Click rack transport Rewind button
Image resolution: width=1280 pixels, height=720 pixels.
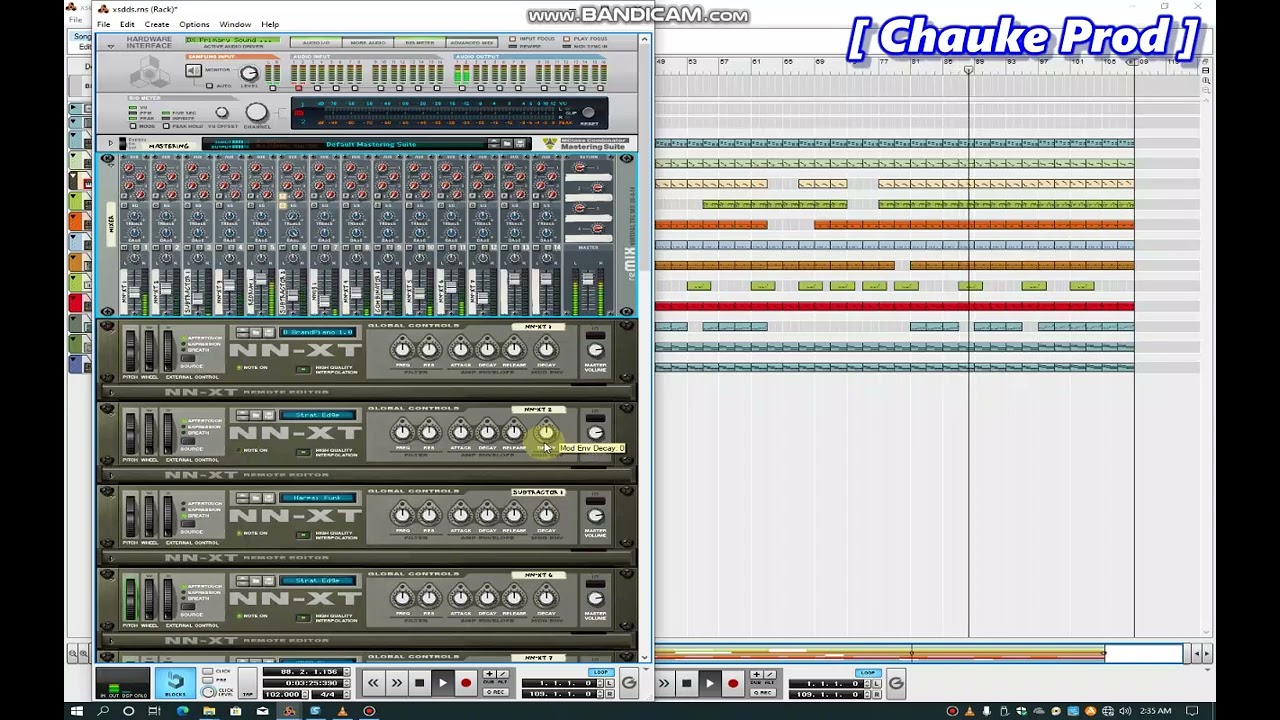(373, 683)
